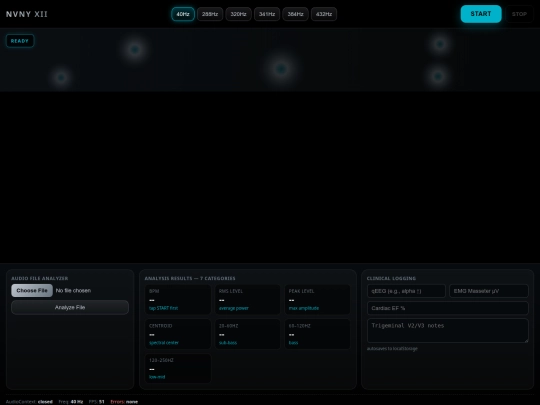
Task: Select the 320Hz frequency preset
Action: click(238, 14)
